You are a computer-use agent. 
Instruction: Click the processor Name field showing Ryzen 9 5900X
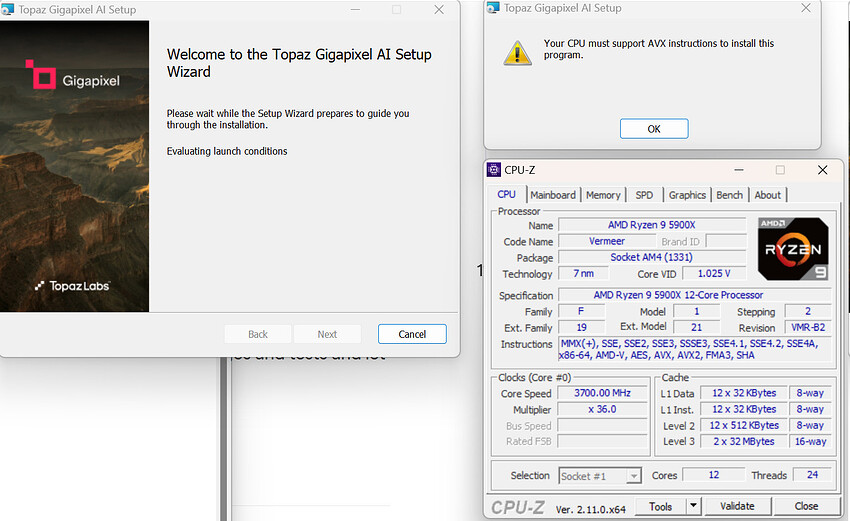tap(651, 225)
